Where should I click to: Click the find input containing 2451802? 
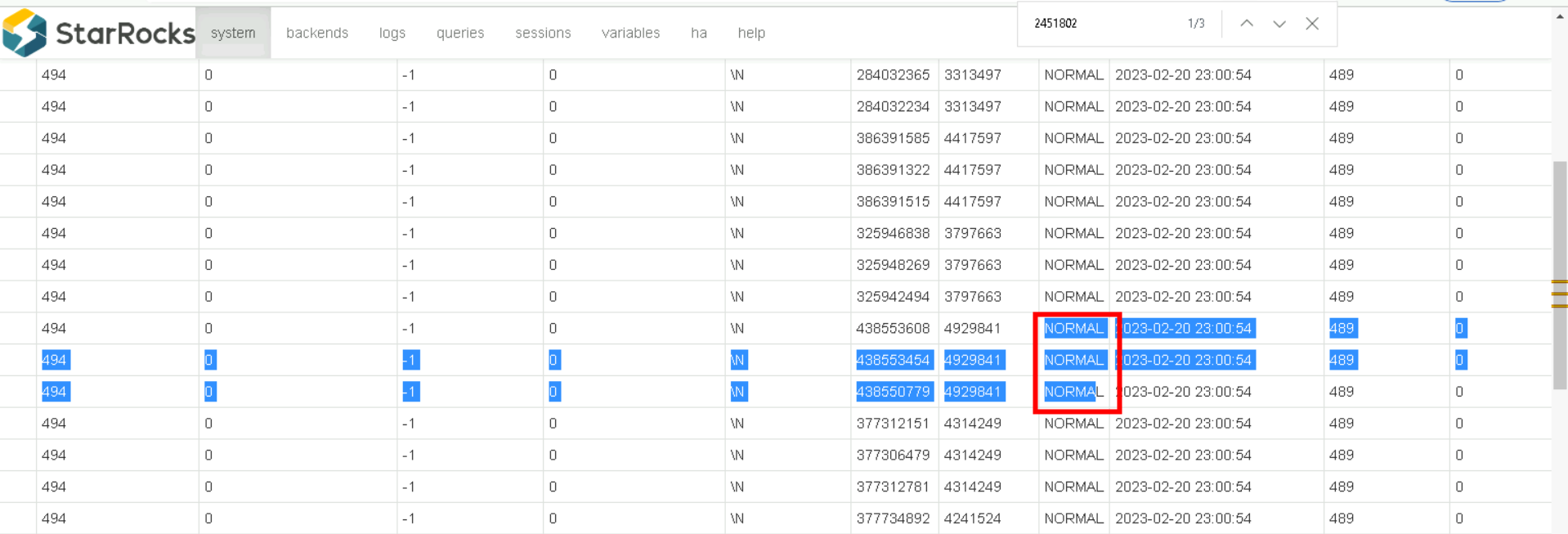coord(1095,24)
